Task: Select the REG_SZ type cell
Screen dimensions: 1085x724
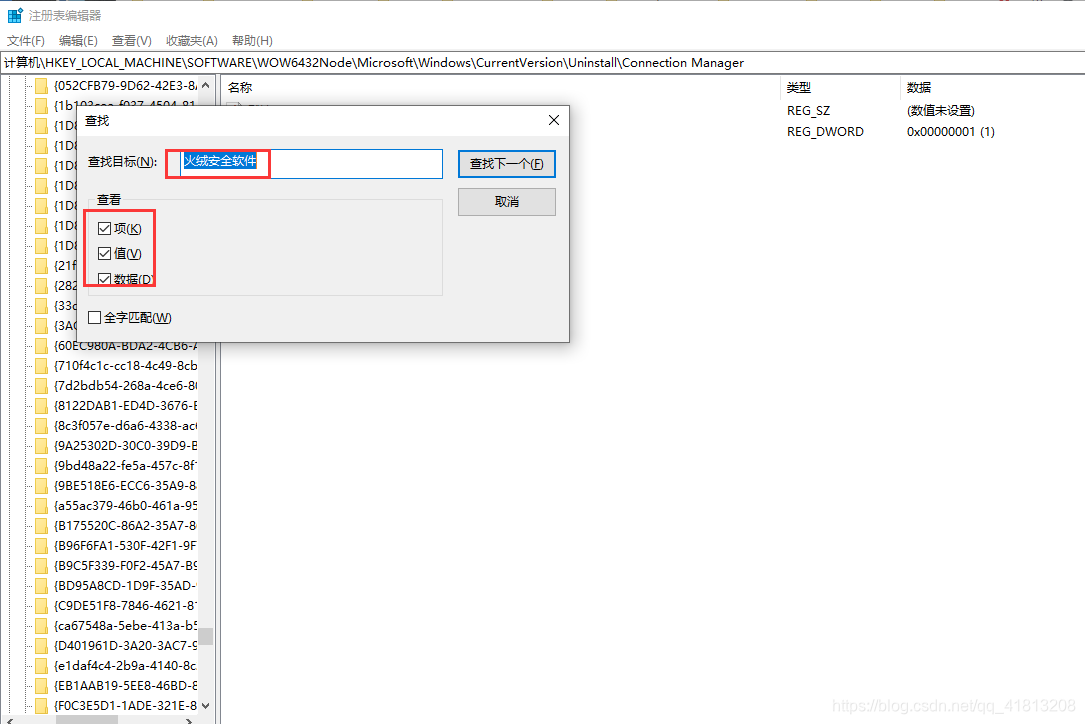Action: point(808,111)
